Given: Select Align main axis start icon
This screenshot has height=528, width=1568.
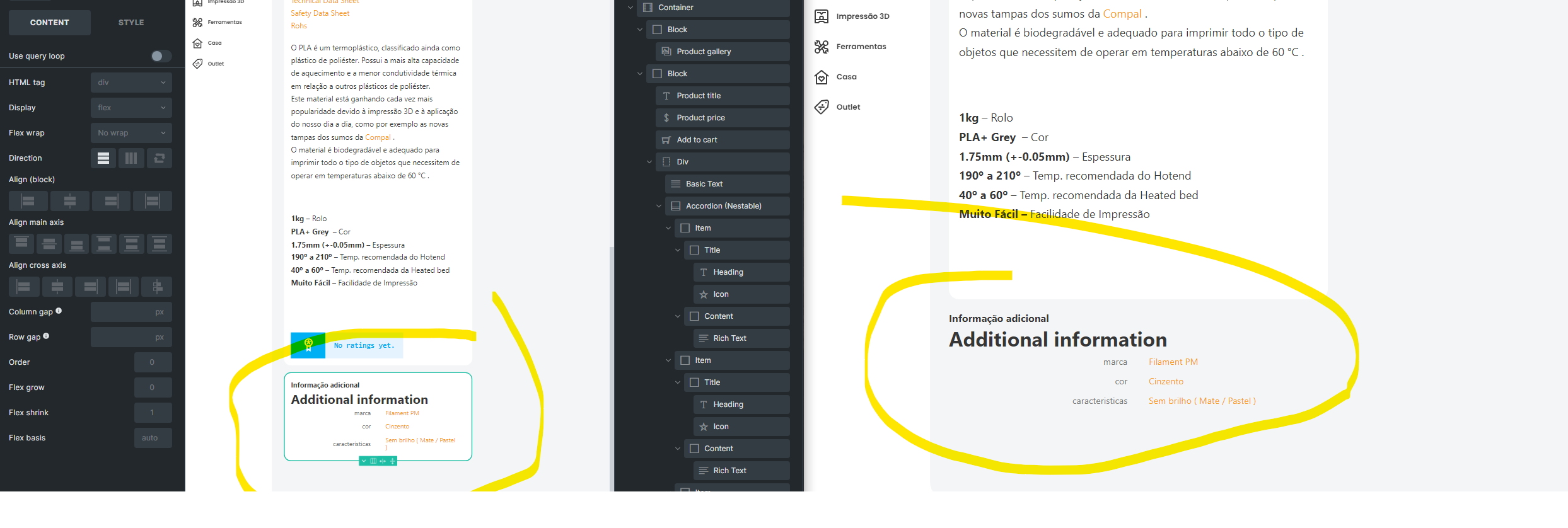Looking at the screenshot, I should tap(21, 244).
